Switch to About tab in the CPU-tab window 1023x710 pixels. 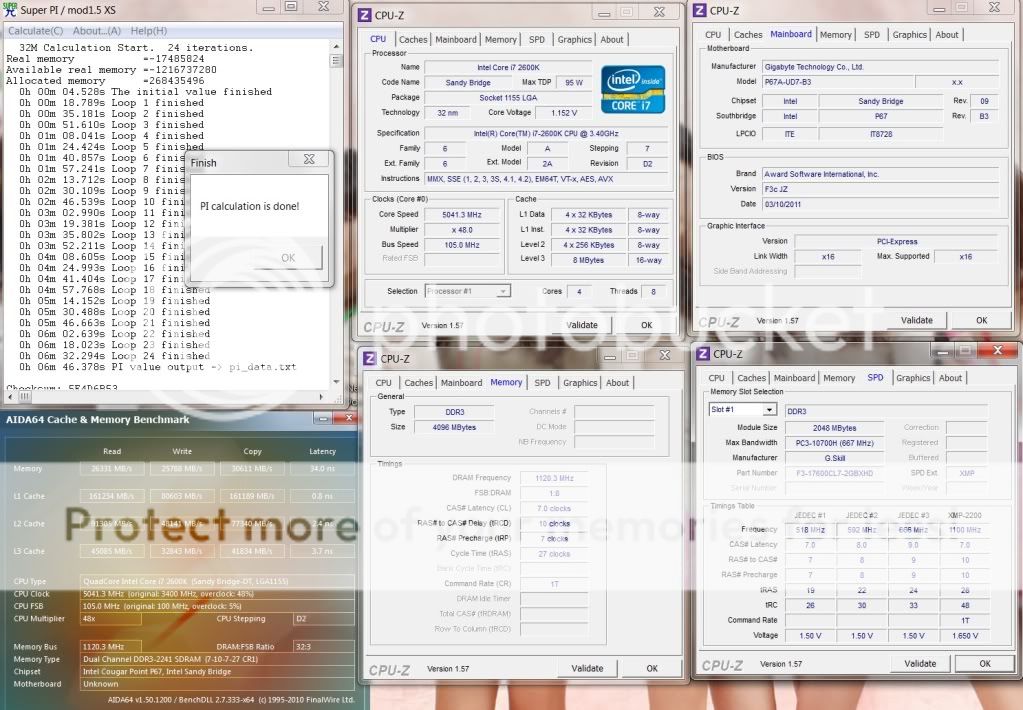click(x=612, y=40)
